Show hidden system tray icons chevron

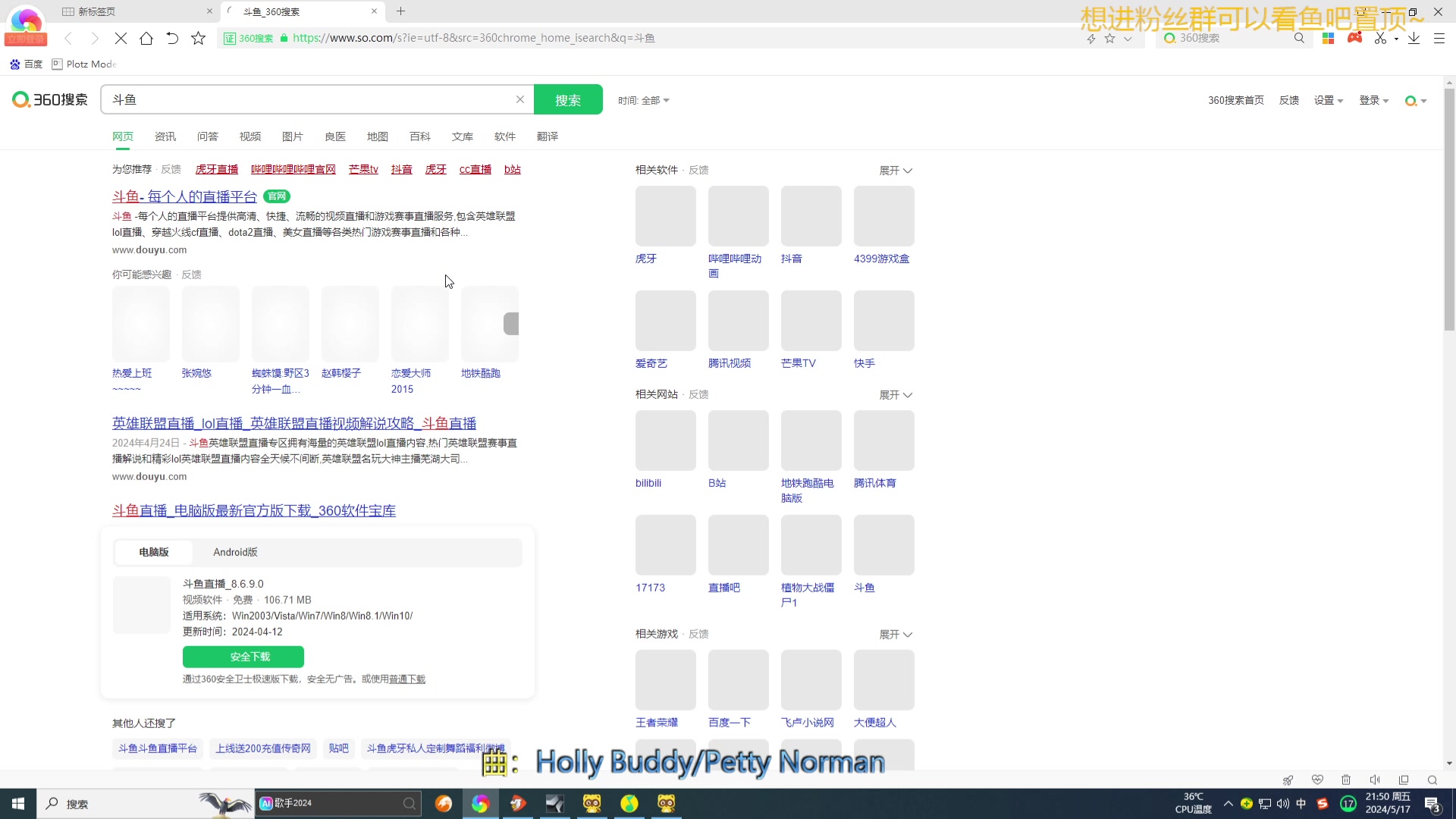click(x=1228, y=803)
